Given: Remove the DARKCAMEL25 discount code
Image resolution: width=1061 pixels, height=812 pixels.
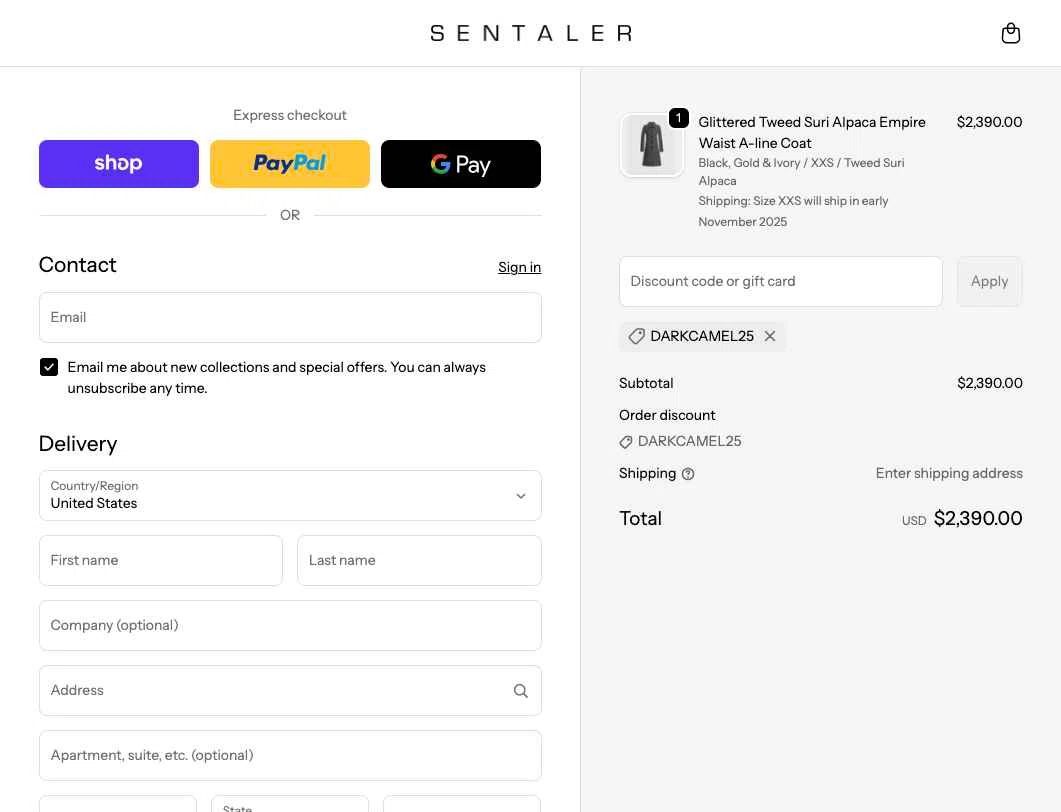Looking at the screenshot, I should click(x=770, y=336).
